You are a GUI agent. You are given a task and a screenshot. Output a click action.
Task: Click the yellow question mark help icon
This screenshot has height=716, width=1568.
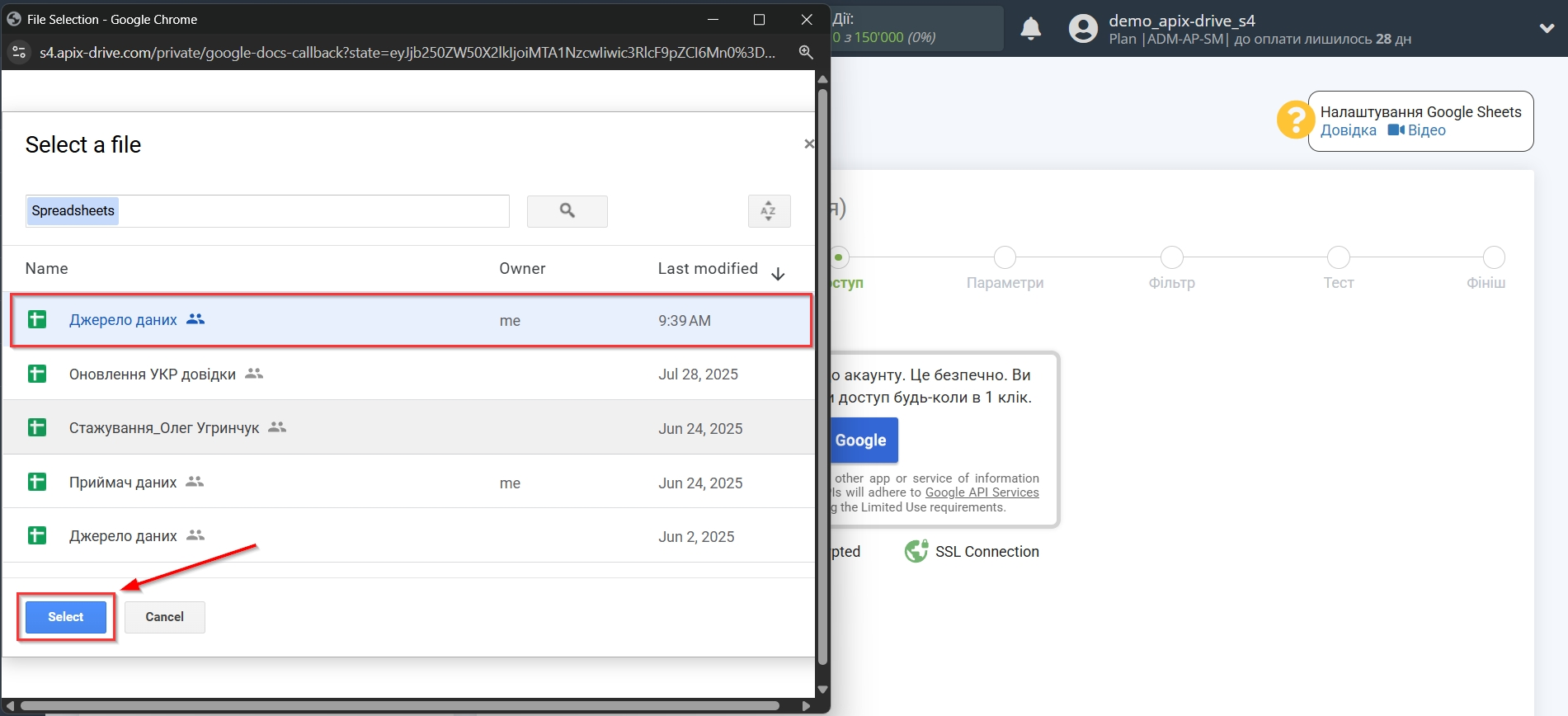[1296, 120]
